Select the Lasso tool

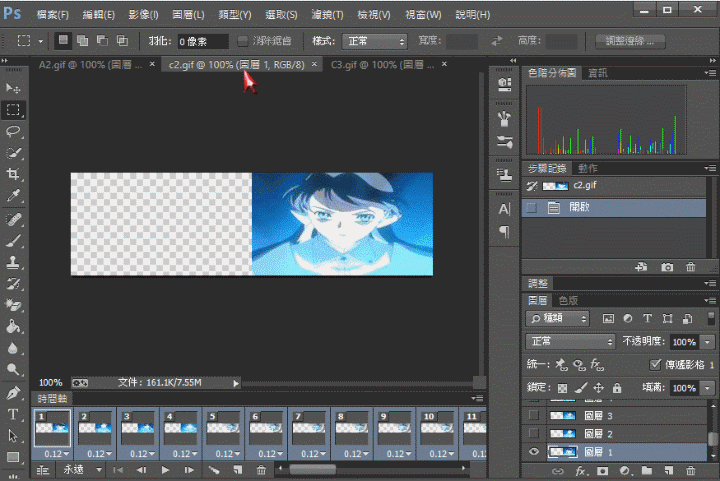tap(13, 132)
